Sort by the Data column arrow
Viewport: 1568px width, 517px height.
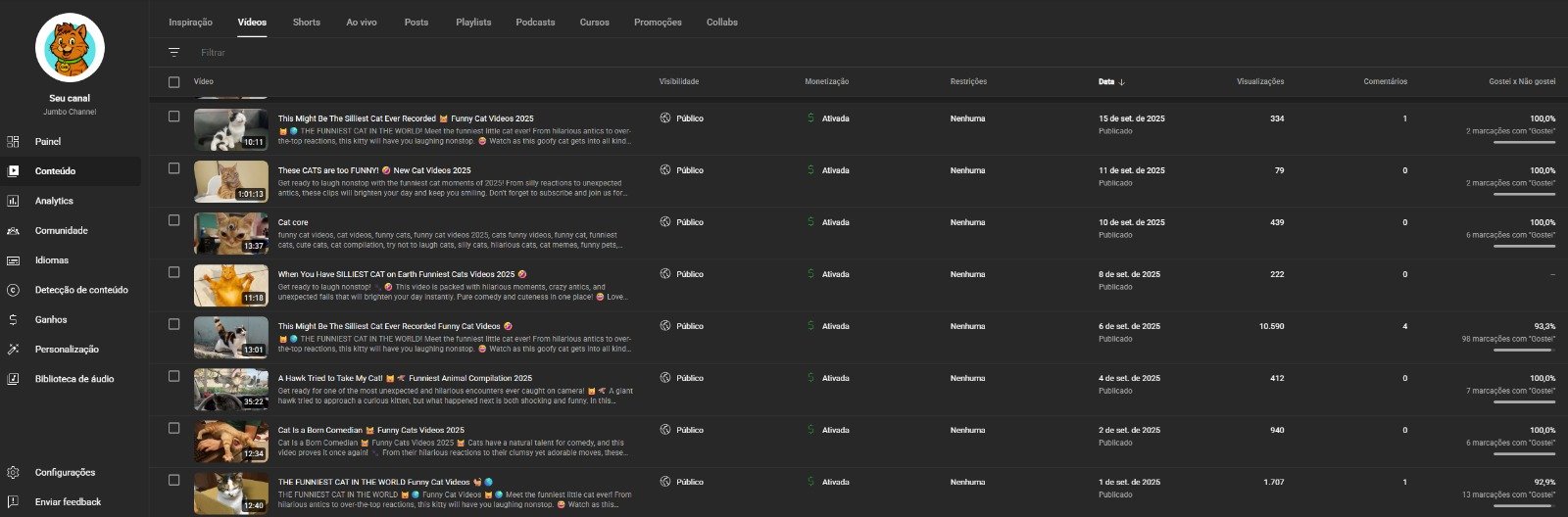point(1122,82)
